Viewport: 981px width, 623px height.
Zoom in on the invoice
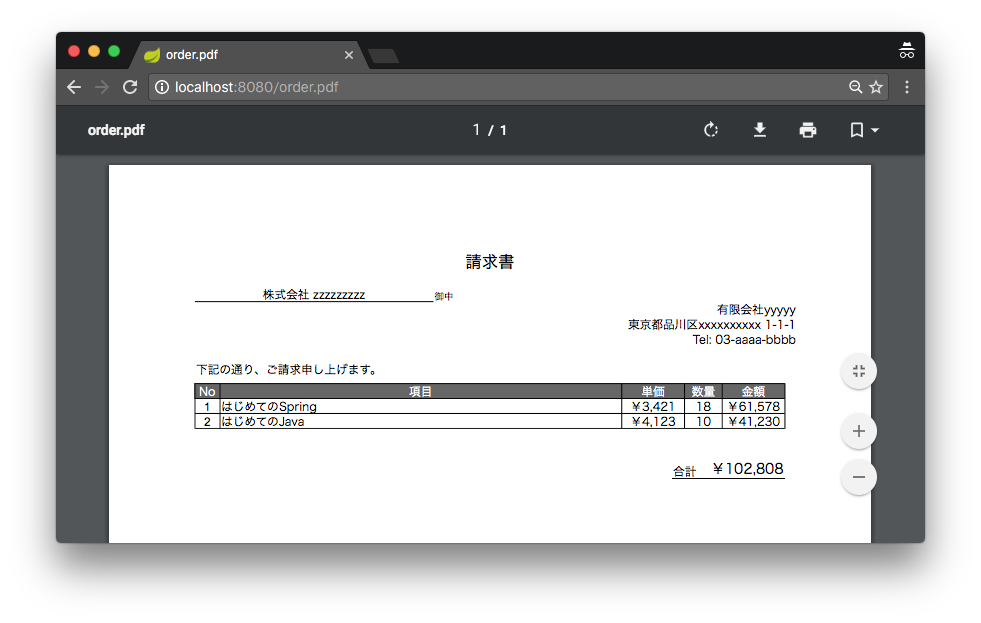point(858,431)
